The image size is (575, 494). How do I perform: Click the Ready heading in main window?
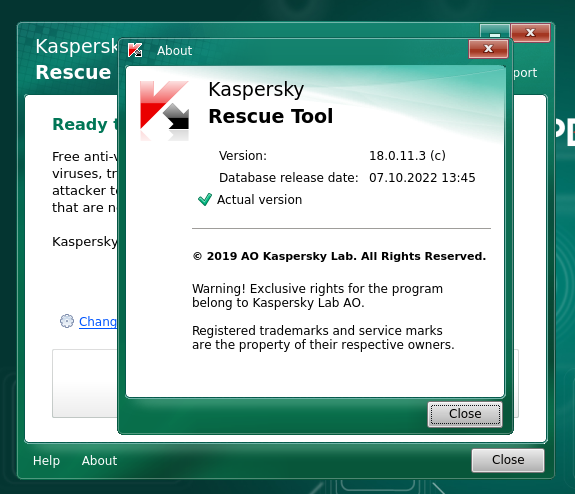click(84, 124)
